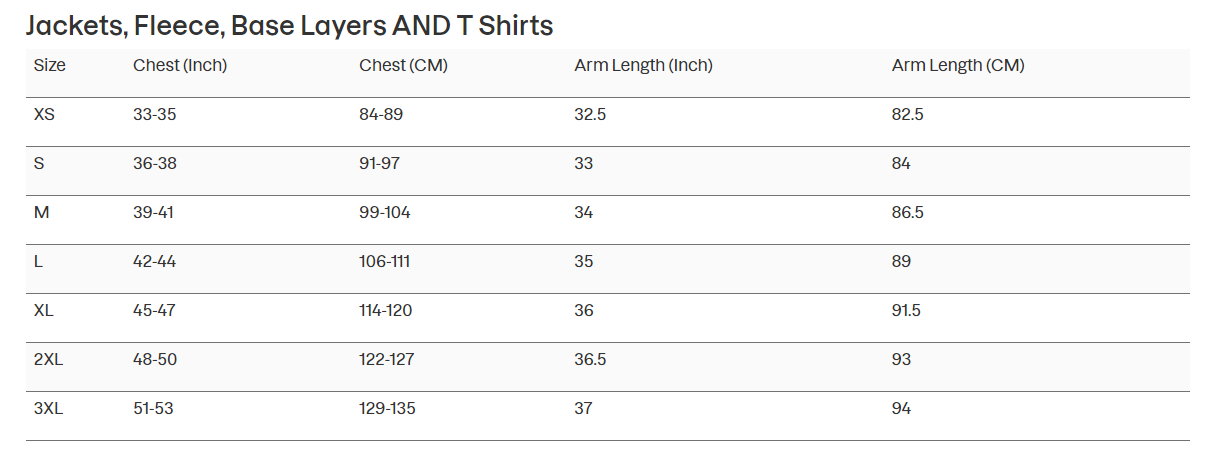Click the Arm Length (CM) column header
The image size is (1217, 451).
pyautogui.click(x=958, y=66)
